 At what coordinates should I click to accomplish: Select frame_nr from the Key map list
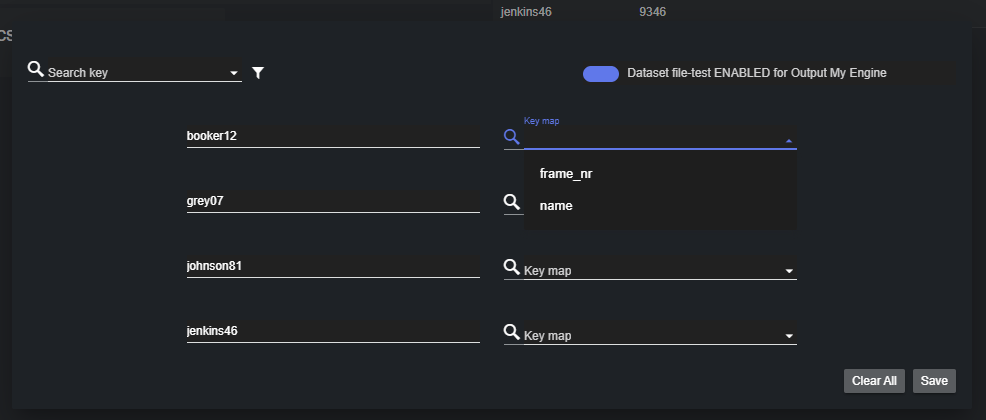(x=567, y=174)
